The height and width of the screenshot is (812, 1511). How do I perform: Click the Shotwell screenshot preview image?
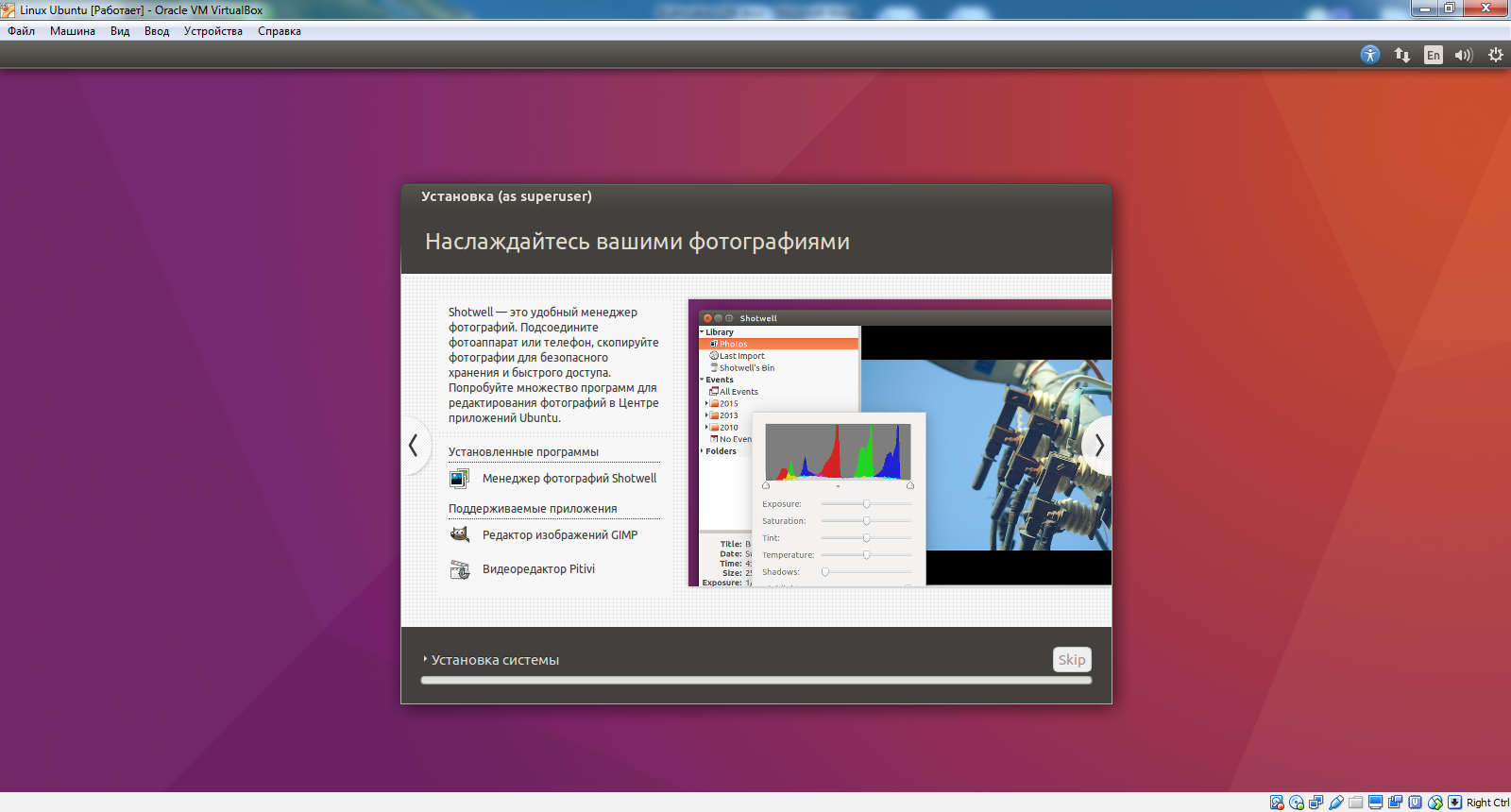tap(900, 443)
